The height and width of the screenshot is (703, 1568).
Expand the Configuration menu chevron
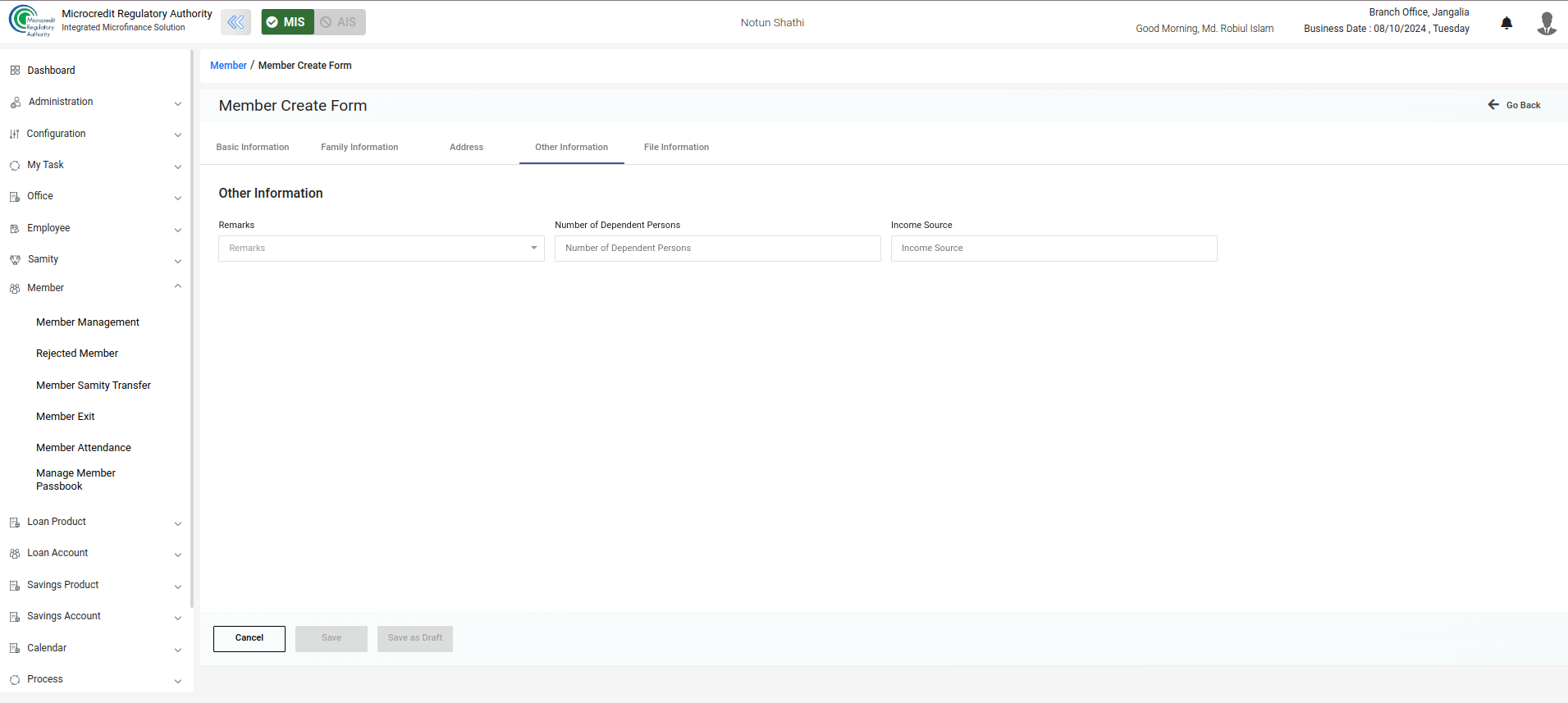(x=178, y=135)
